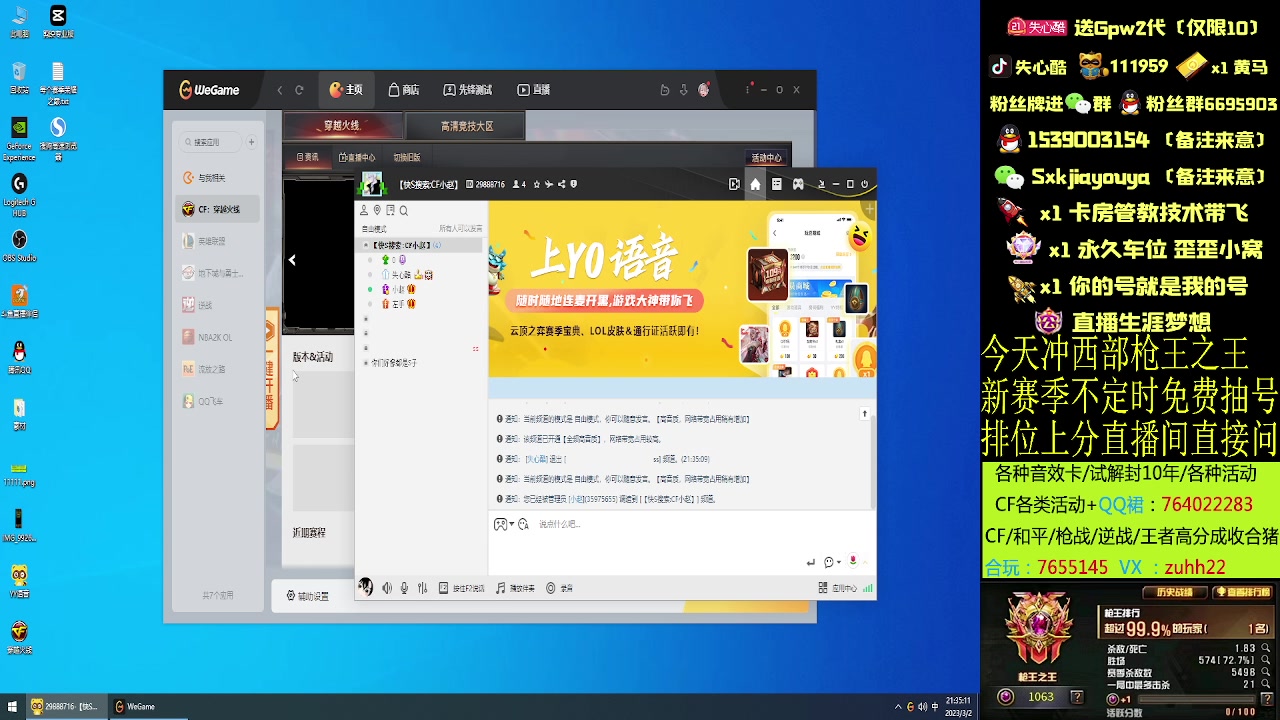Open the emoji face dropdown in chat

[x=830, y=562]
